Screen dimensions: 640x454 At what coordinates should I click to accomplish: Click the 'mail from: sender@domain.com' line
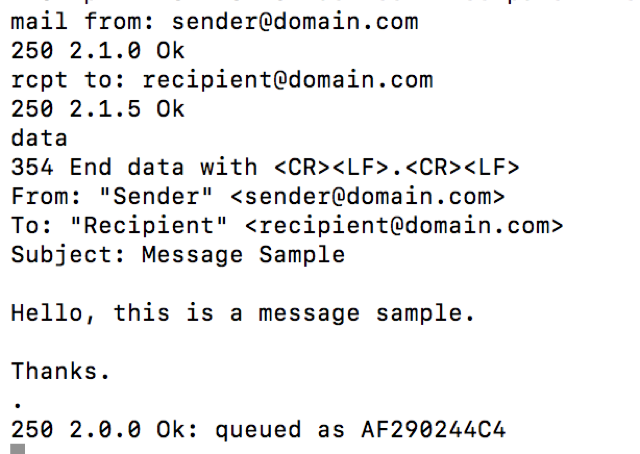pyautogui.click(x=215, y=22)
